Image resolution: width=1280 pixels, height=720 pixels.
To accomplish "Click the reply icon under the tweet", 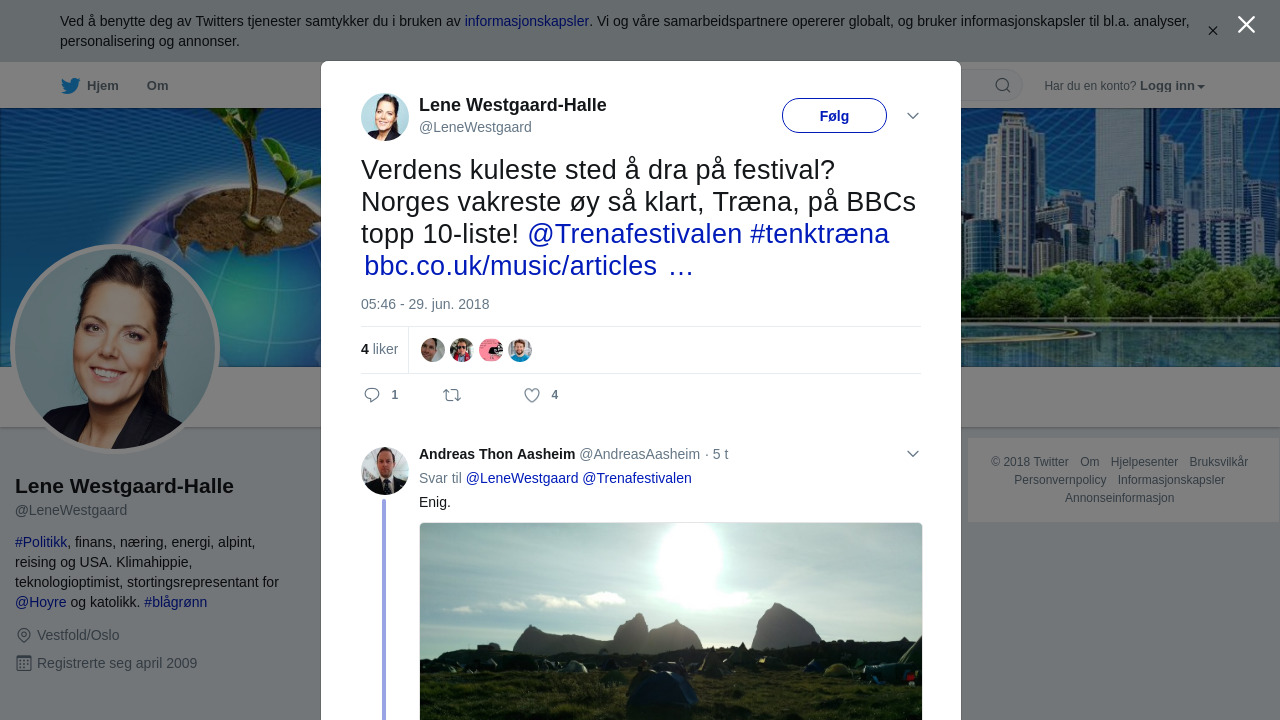I will [x=372, y=395].
